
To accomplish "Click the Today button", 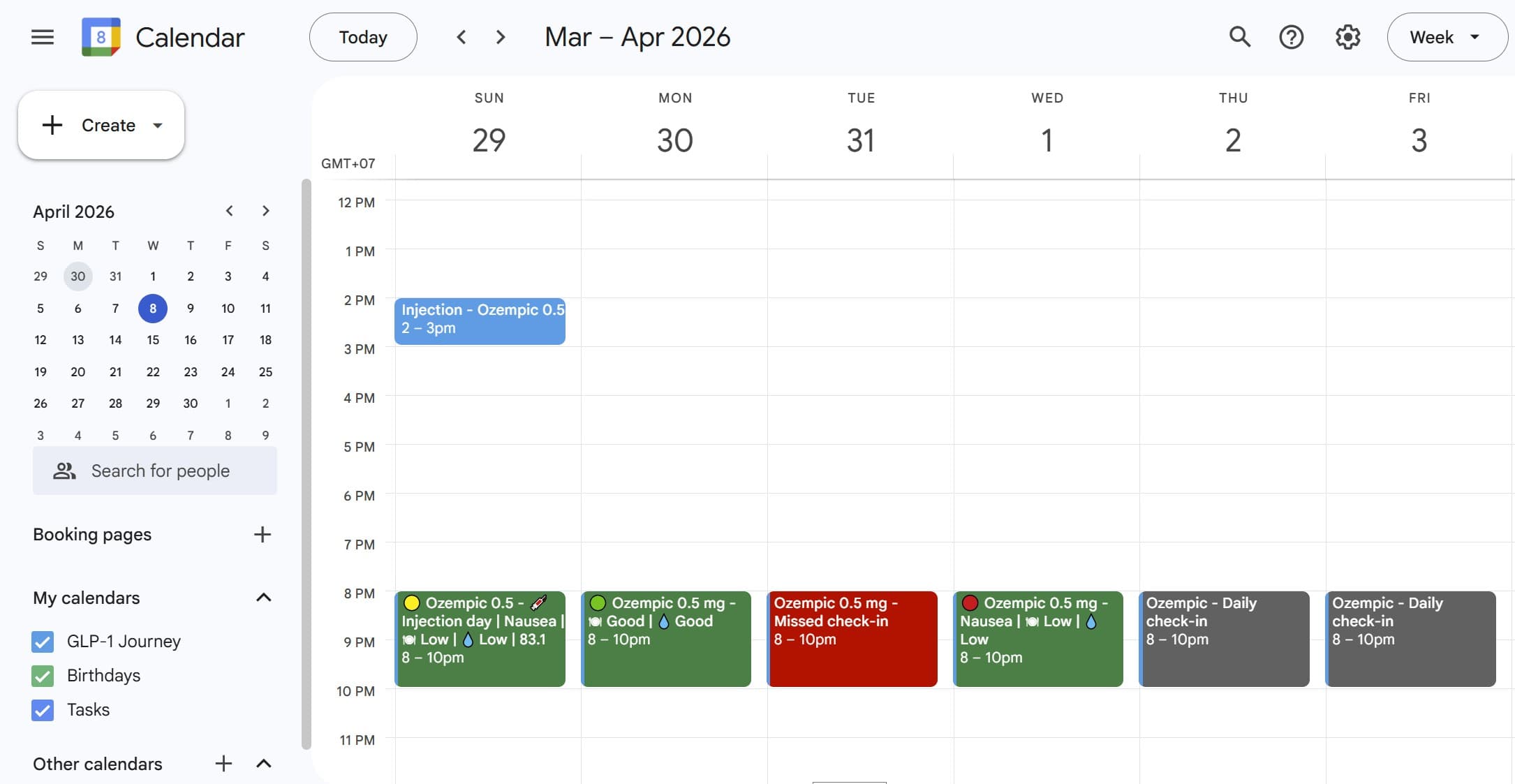I will click(x=362, y=37).
